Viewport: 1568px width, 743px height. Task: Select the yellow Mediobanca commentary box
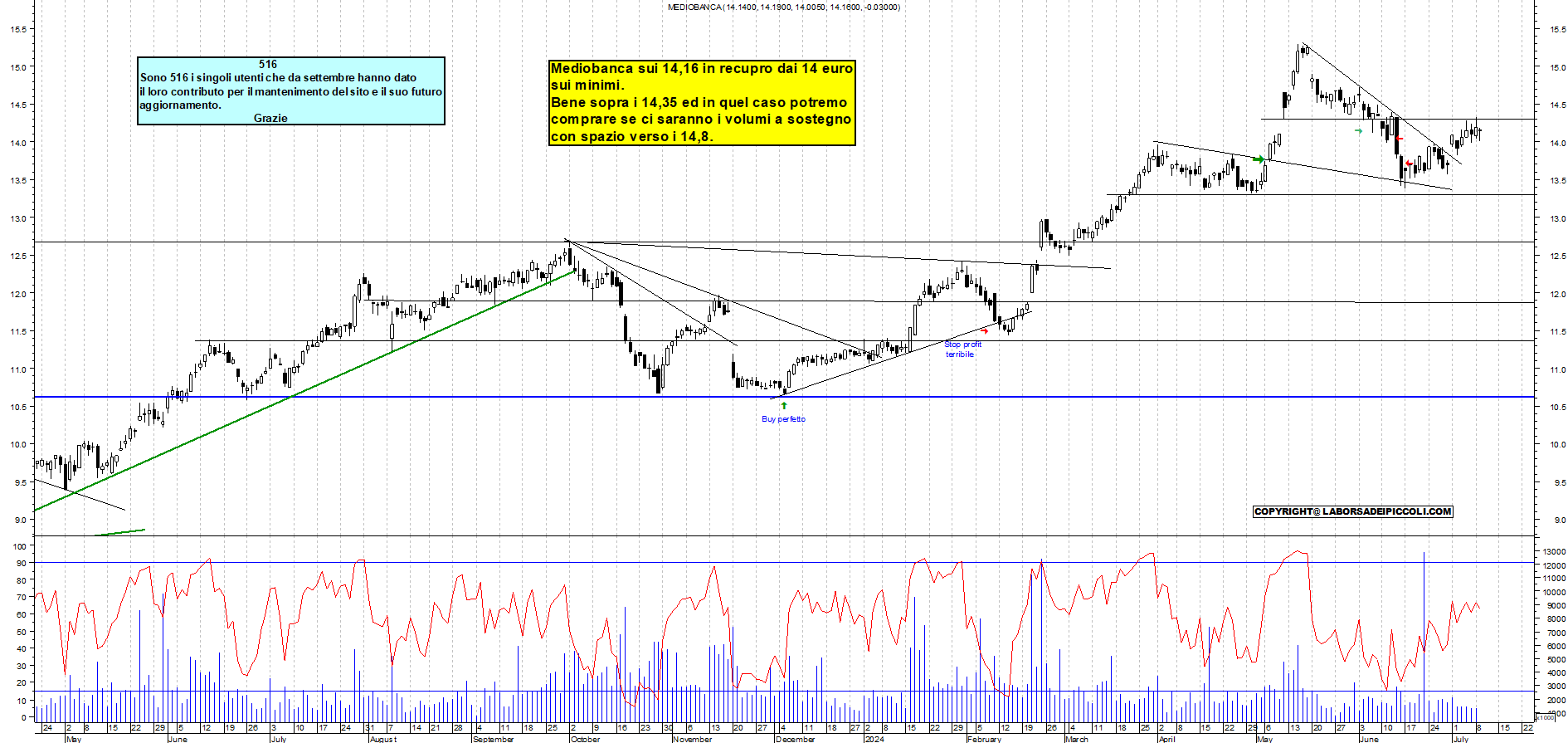pos(702,102)
